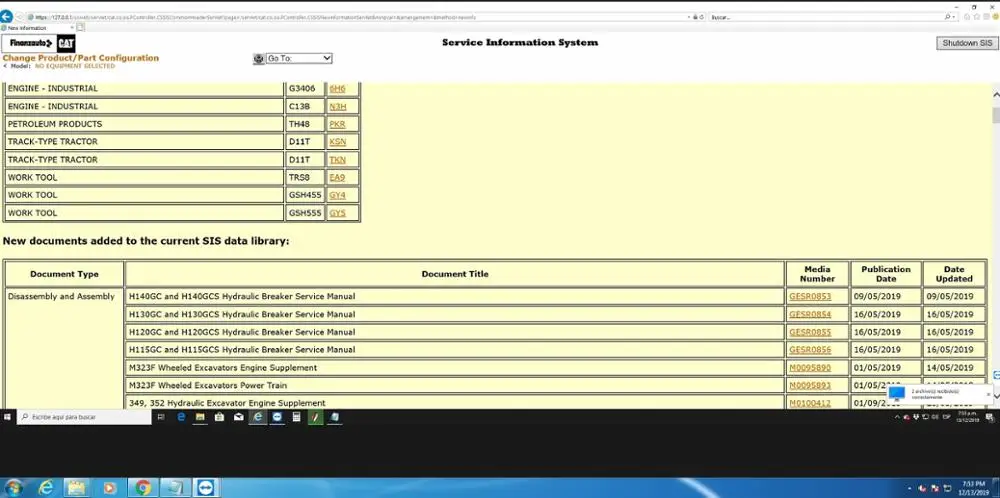The image size is (1000, 498).
Task: Show hidden tray icons on inner taskbar
Action: click(897, 417)
